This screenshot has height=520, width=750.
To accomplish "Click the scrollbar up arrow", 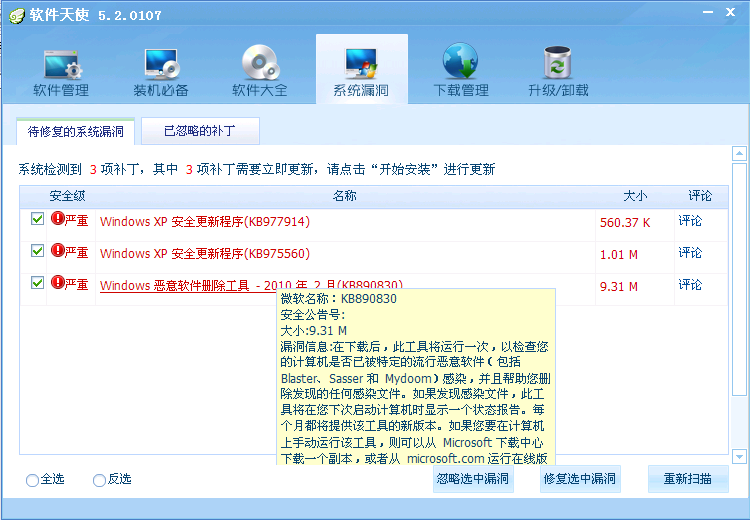I will coord(739,154).
